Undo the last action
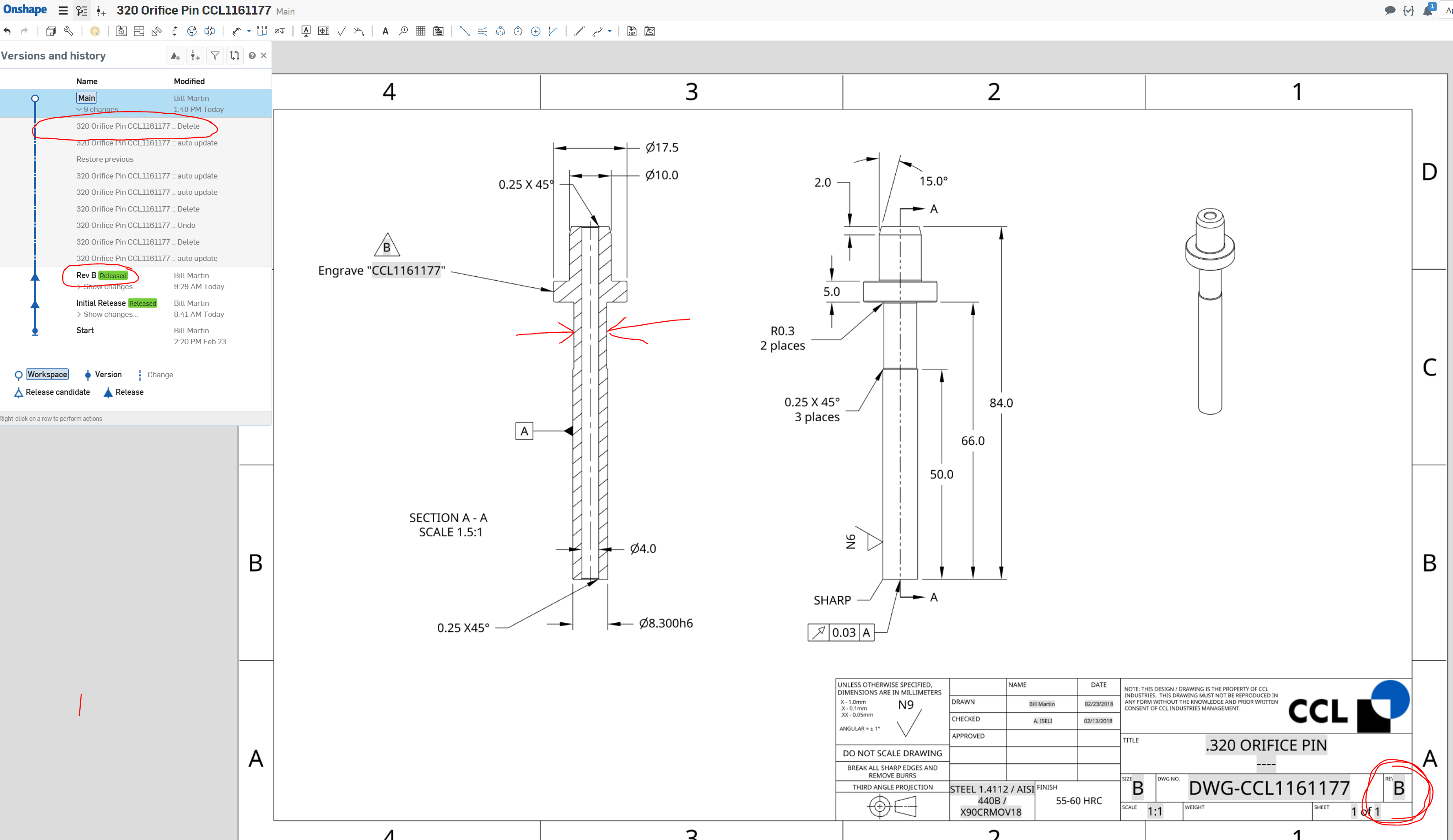Screen dimensions: 1453x840 pos(7,31)
